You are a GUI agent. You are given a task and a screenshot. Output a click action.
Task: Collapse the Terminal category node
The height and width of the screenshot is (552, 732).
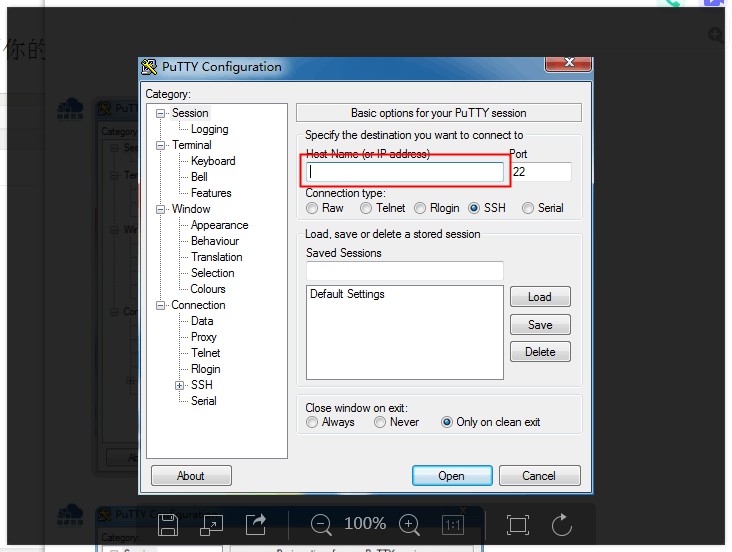[x=161, y=145]
